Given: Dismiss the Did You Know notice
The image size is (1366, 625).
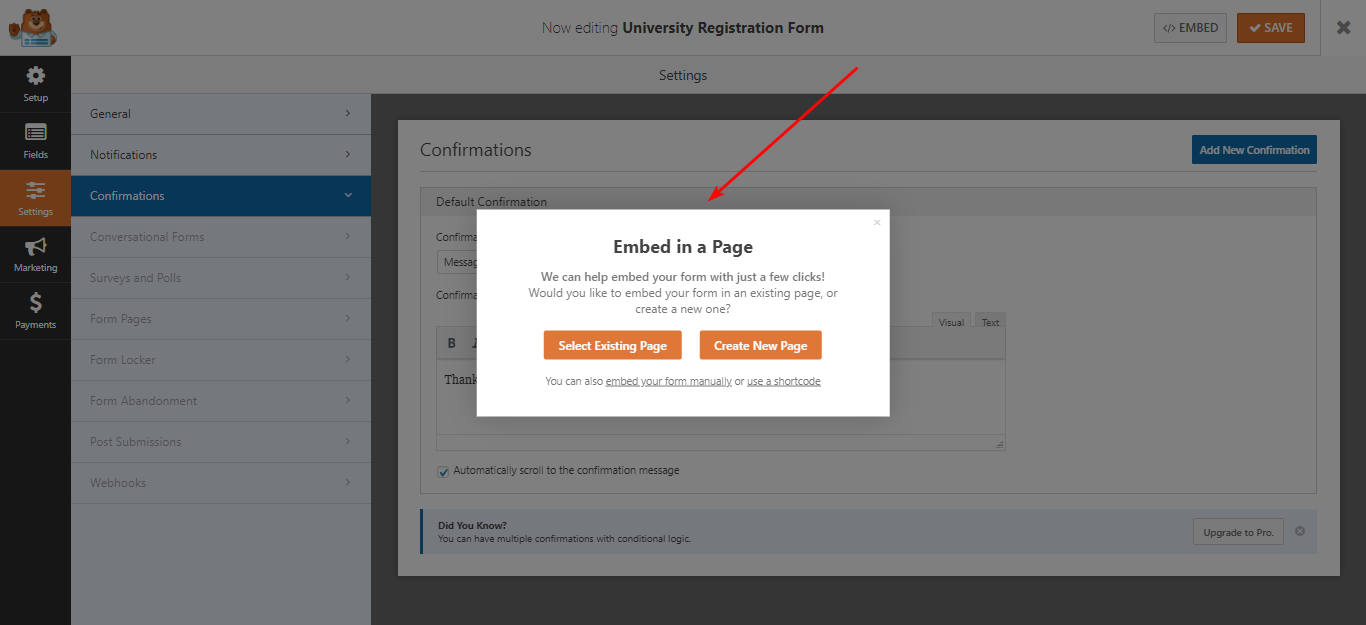Looking at the screenshot, I should tap(1300, 531).
